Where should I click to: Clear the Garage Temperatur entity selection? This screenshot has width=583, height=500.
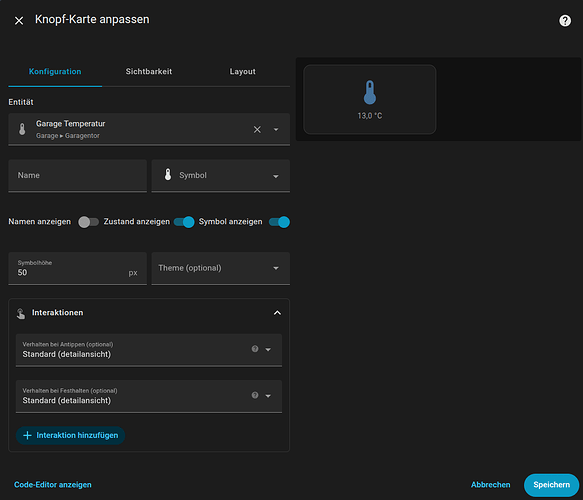point(257,129)
